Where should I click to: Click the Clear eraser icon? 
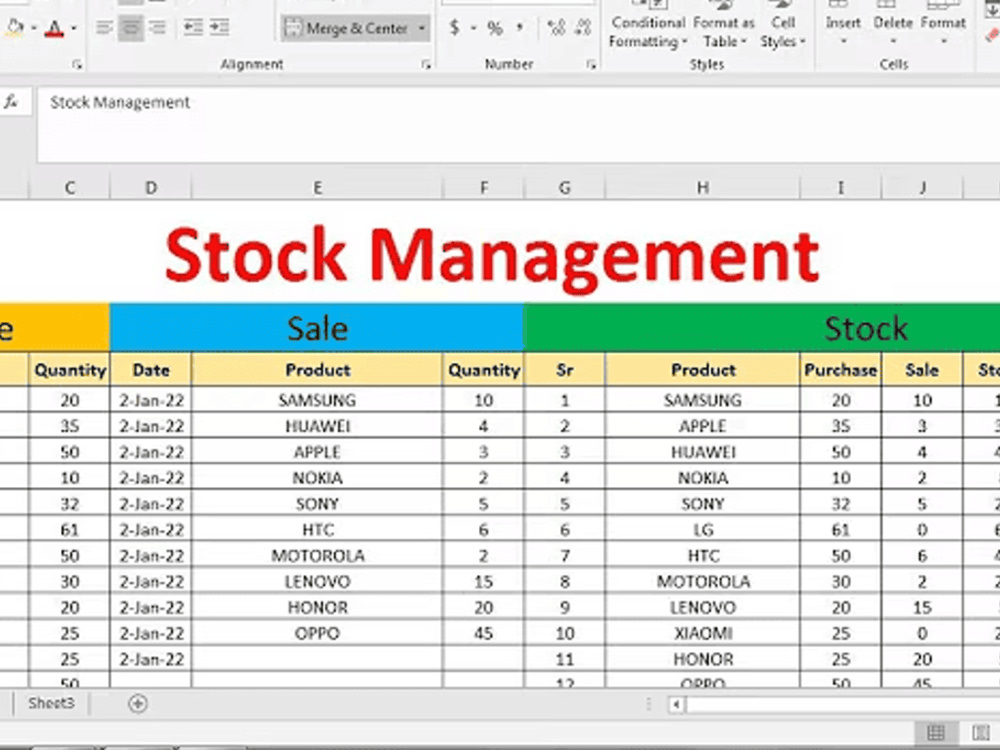pos(992,35)
